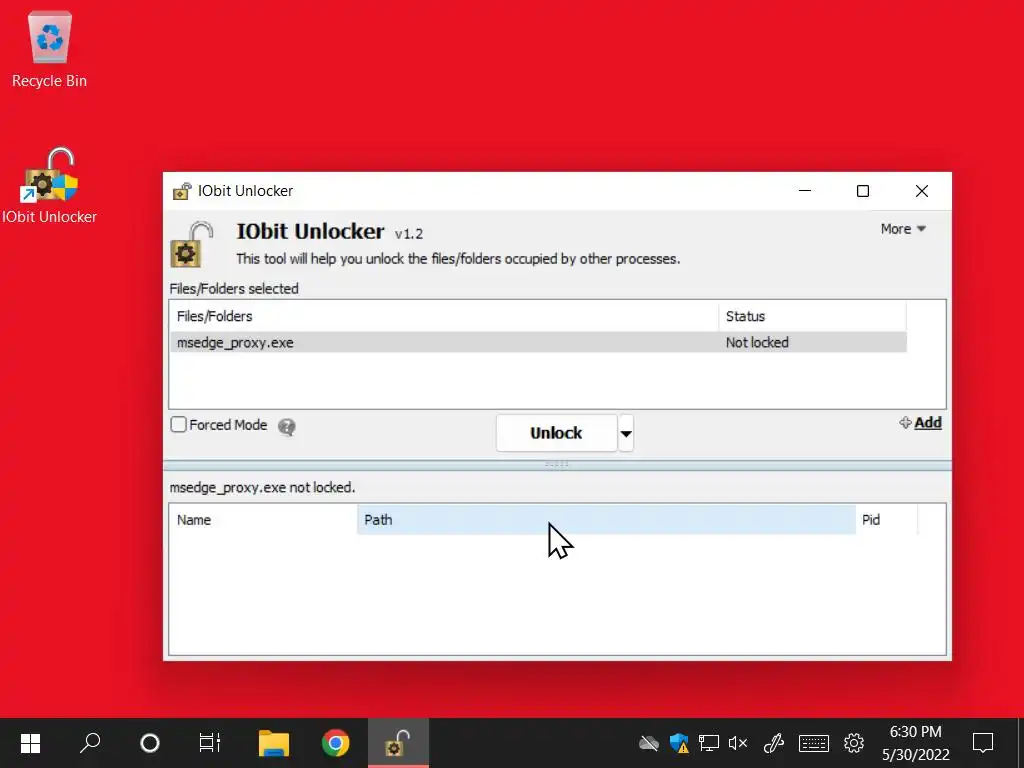Launch Google Chrome from taskbar
The width and height of the screenshot is (1024, 768).
tap(336, 743)
